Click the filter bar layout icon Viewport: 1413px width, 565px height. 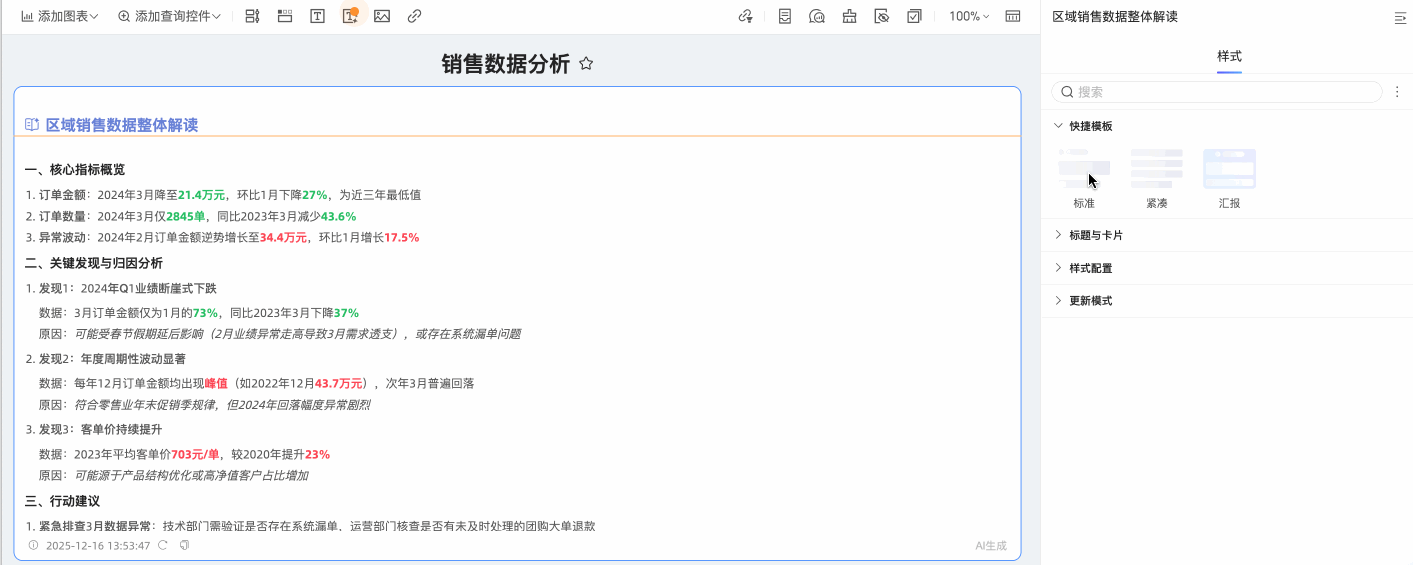pos(252,16)
